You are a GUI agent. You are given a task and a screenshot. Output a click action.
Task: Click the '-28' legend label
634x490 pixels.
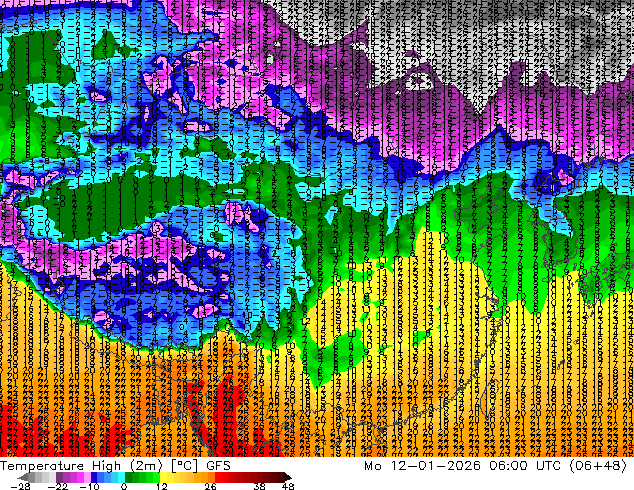20,486
